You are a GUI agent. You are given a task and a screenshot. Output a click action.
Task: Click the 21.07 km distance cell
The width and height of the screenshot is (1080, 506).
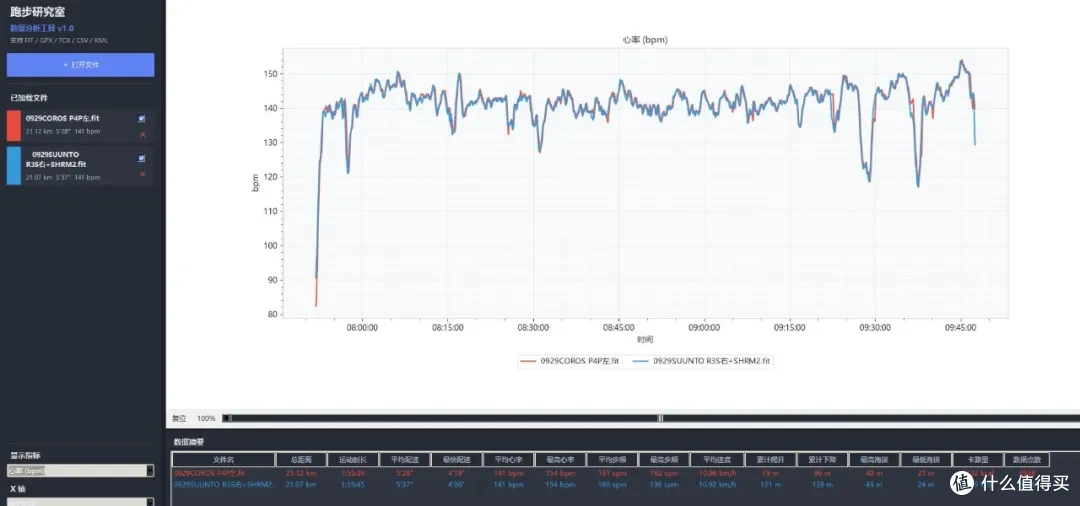[x=301, y=485]
